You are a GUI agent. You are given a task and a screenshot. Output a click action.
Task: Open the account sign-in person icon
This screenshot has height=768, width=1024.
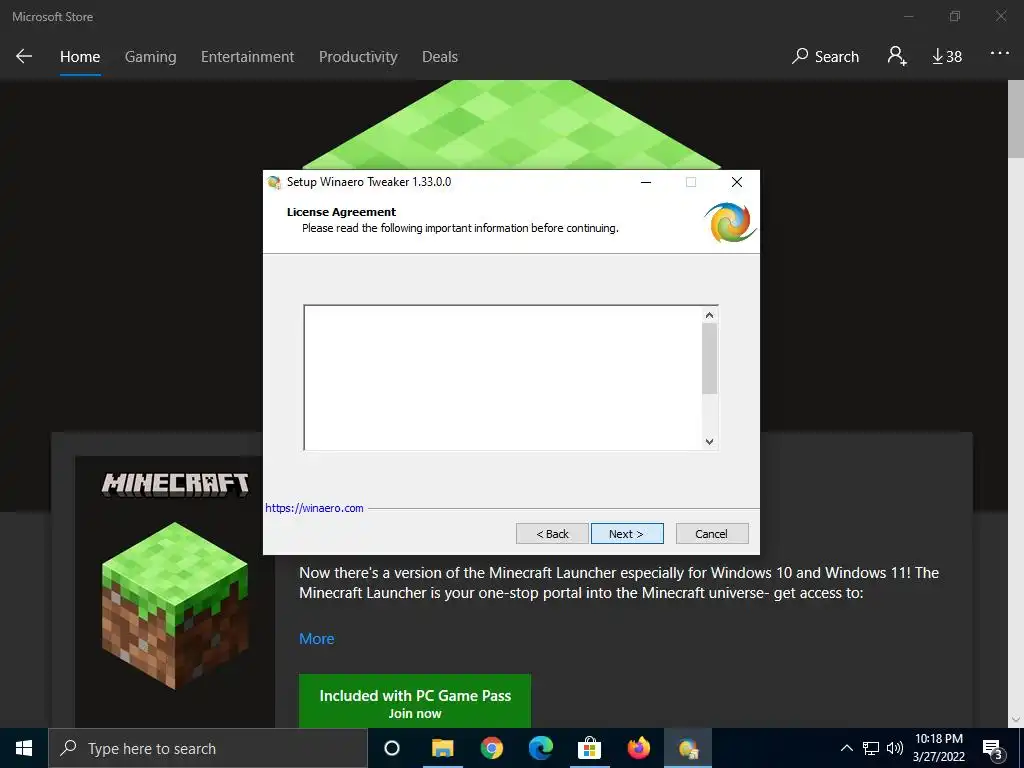click(897, 56)
